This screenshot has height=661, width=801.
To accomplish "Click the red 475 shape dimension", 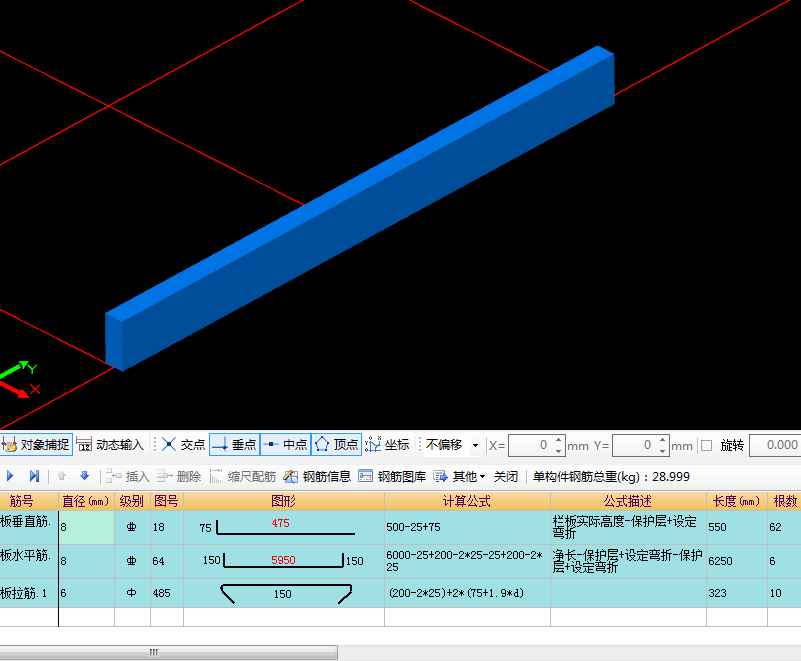I will tap(280, 523).
